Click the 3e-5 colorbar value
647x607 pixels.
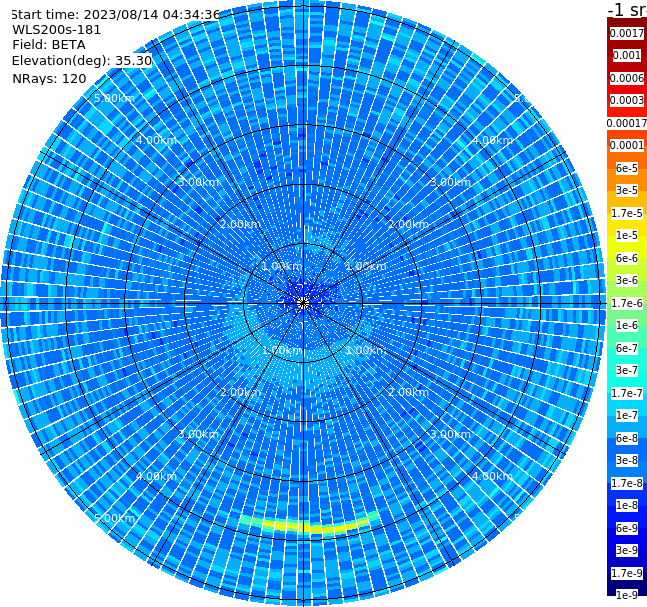627,190
